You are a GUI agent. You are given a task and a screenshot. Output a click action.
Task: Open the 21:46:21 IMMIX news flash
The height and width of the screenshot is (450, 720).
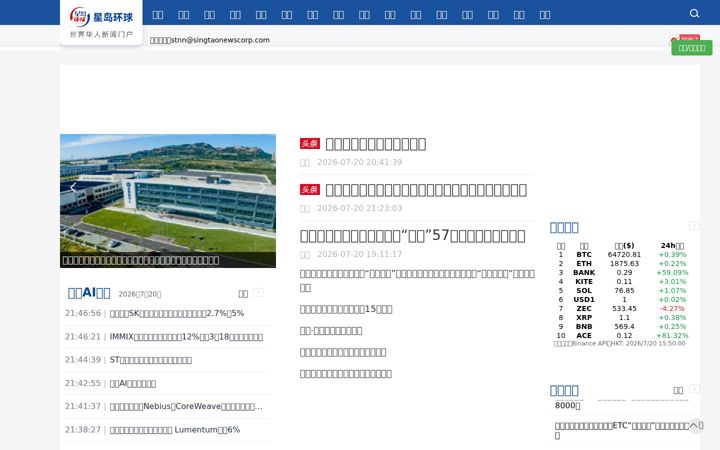(186, 337)
